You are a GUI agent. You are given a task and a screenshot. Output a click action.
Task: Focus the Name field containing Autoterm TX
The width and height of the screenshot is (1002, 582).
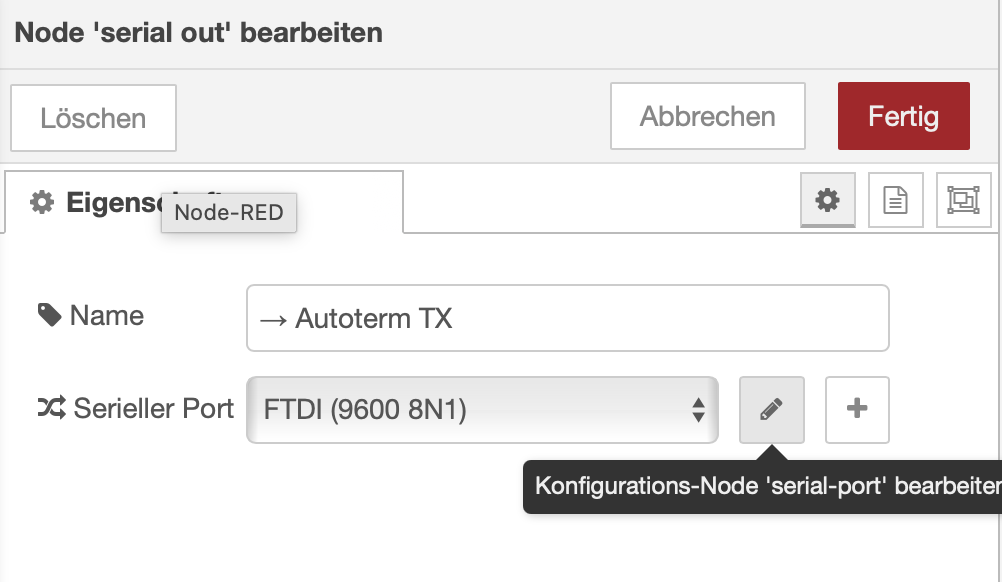[x=567, y=319]
